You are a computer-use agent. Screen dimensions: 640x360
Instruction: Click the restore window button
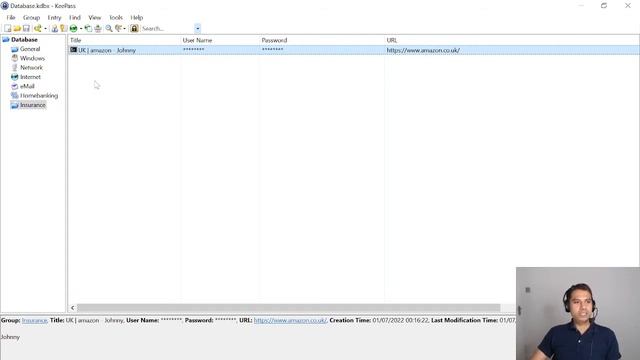point(604,6)
